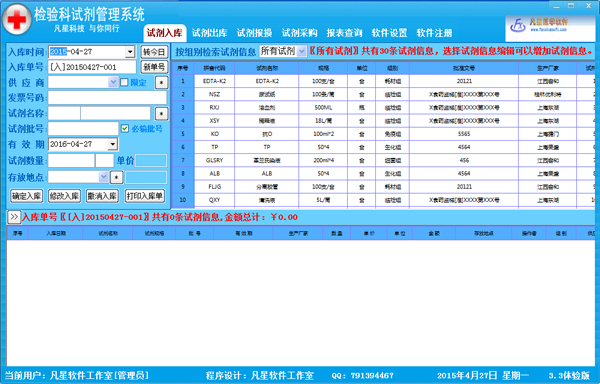Click the short code box of 试剂名称
The width and height of the screenshot is (600, 384).
tap(64, 113)
